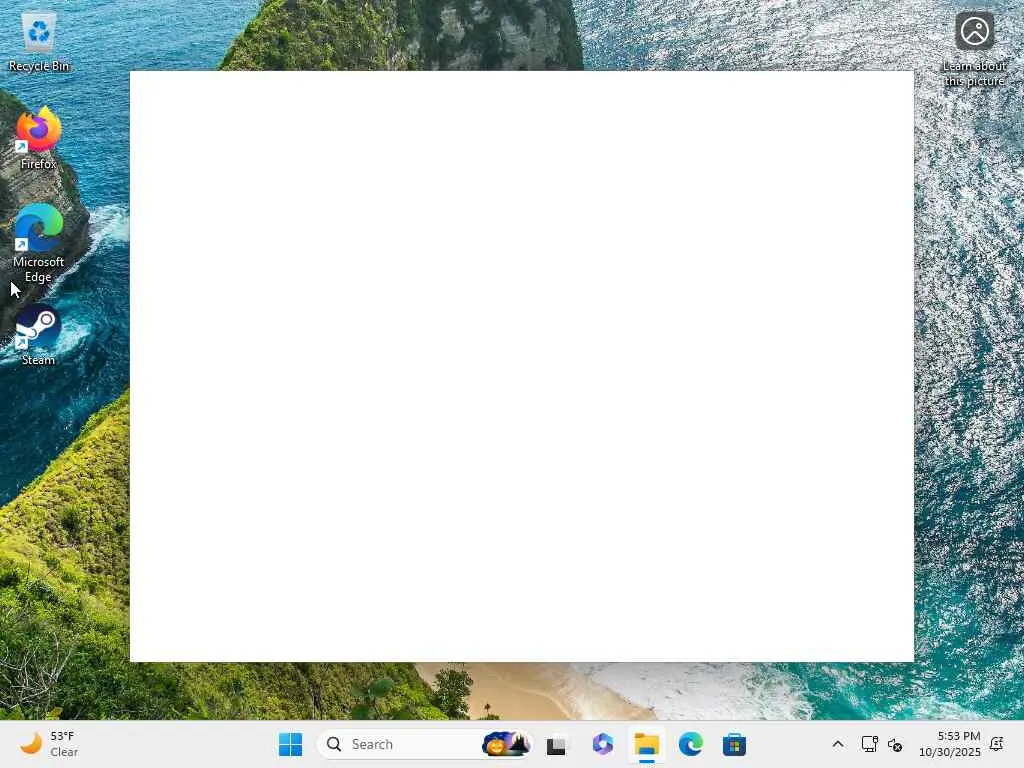Screen dimensions: 1024x768
Task: Open the weather widget showing 53°F Clear
Action: (48, 744)
